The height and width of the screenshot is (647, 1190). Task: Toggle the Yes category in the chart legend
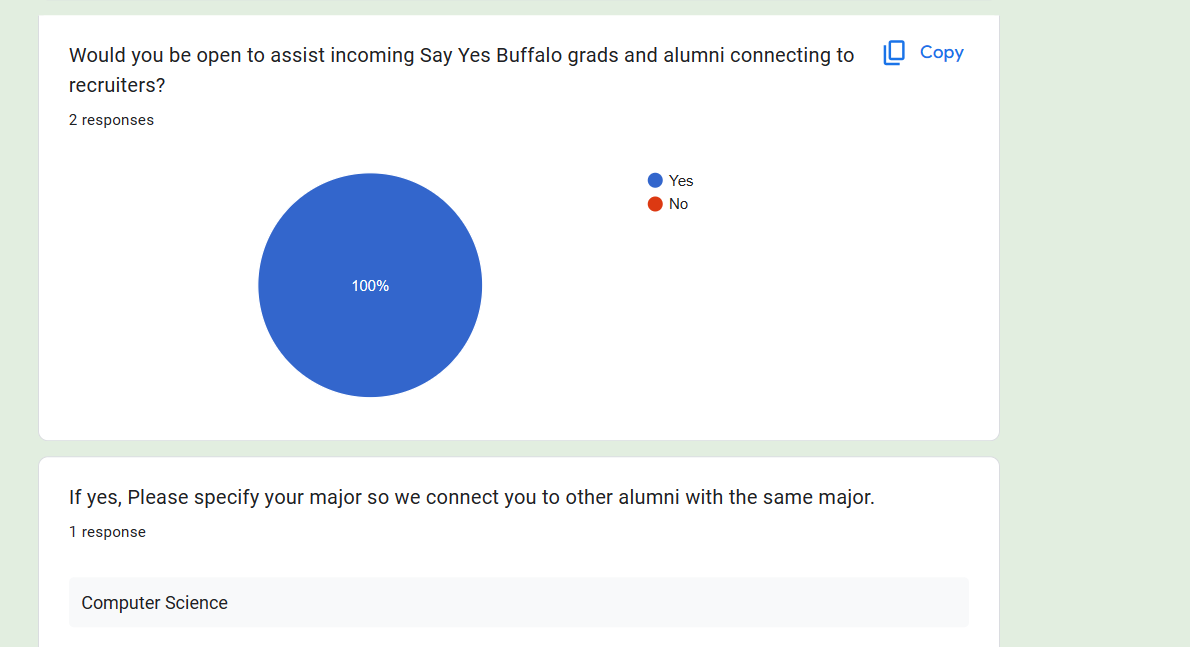tap(670, 180)
